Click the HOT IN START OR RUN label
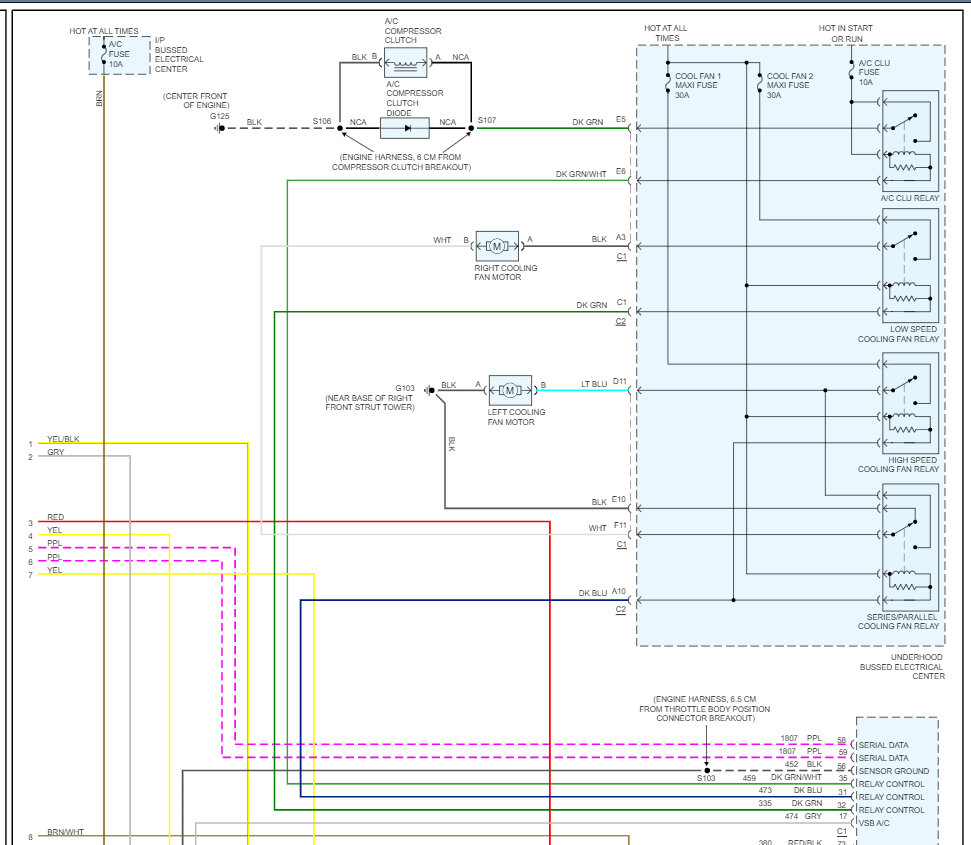The image size is (971, 845). click(x=846, y=33)
